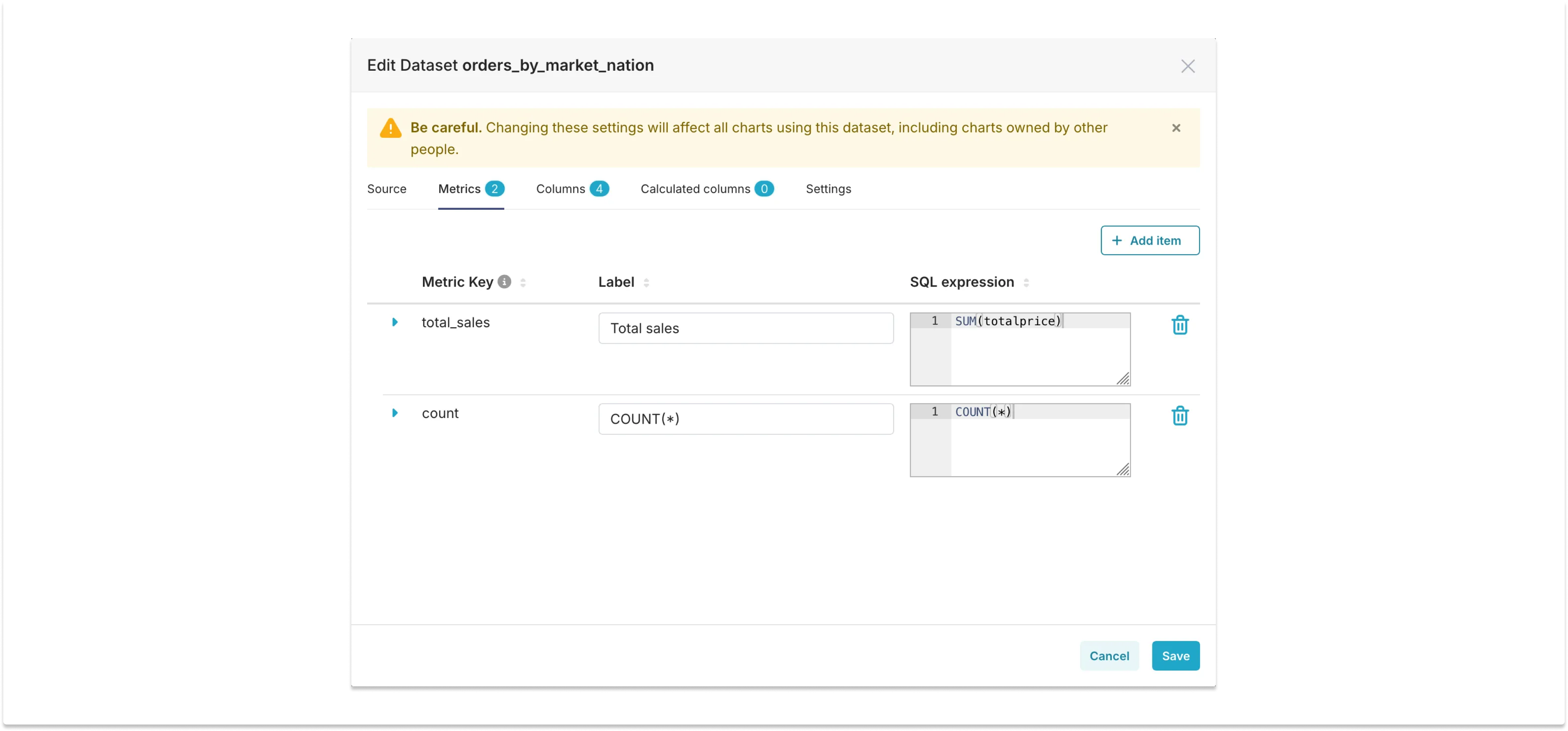Image resolution: width=1568 pixels, height=731 pixels.
Task: Click the warning triangle in the banner
Action: (390, 128)
